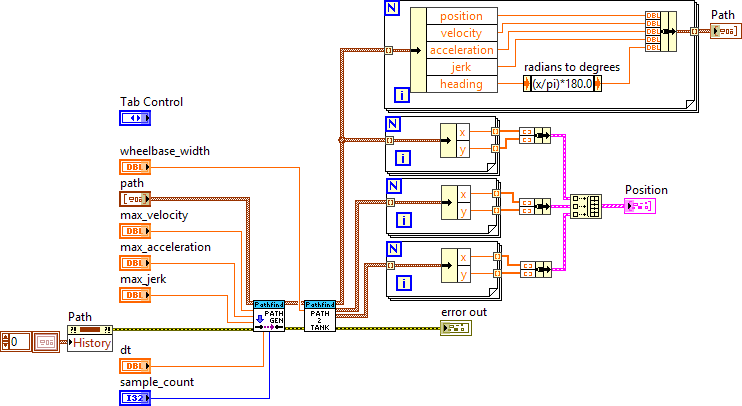This screenshot has width=742, height=406.
Task: Select the dt DBL terminal
Action: 135,367
